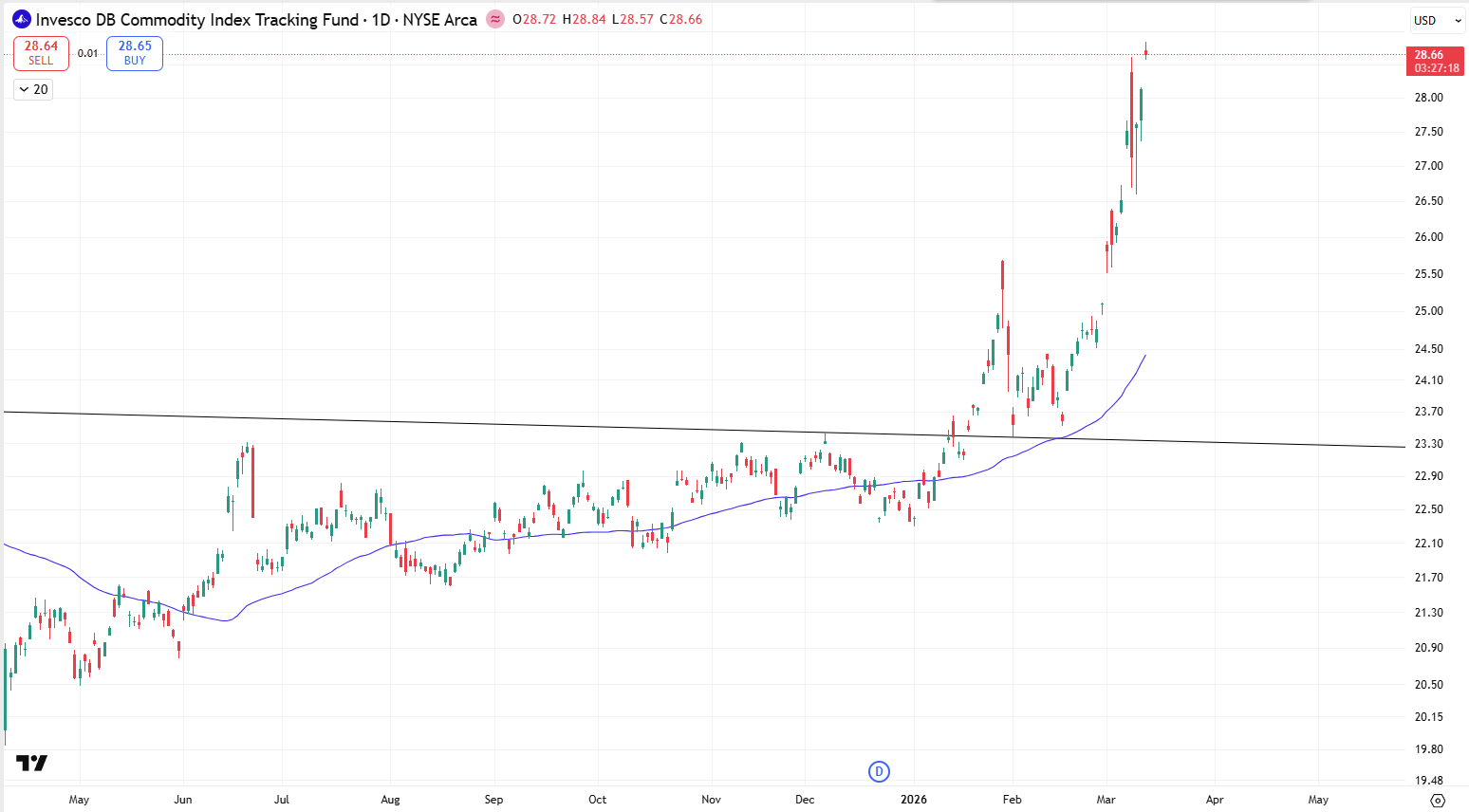Click the 28.64 SELL button
Viewport: 1469px width, 812px height.
point(41,53)
